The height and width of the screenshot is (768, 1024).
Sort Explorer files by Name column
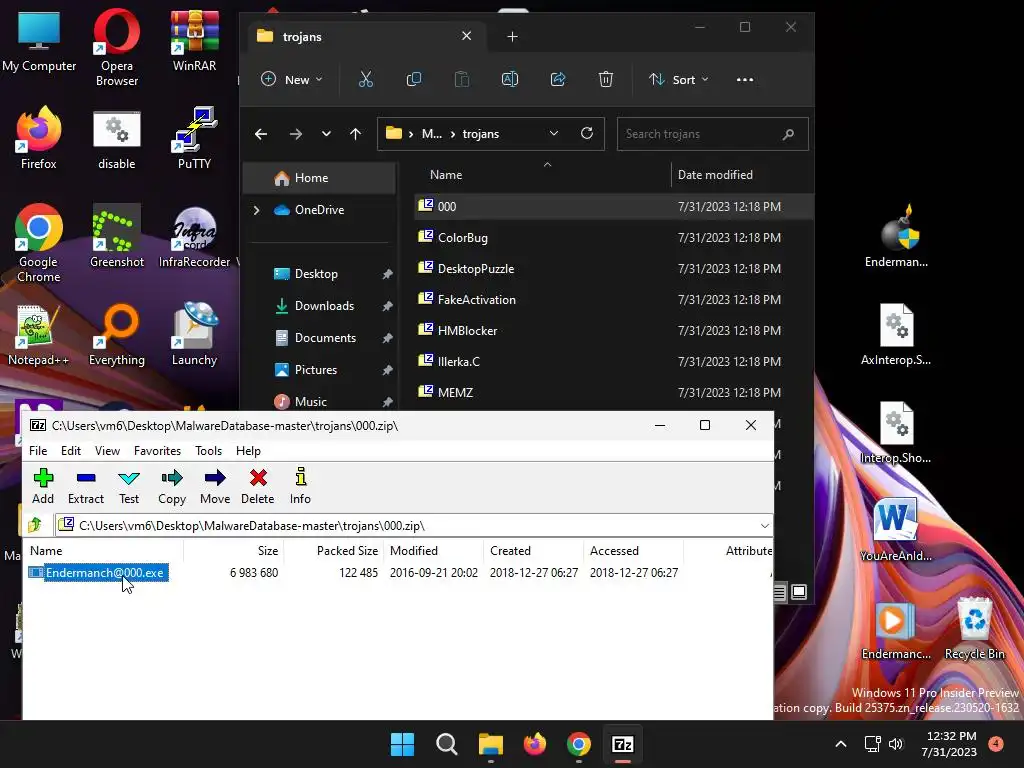coord(541,175)
